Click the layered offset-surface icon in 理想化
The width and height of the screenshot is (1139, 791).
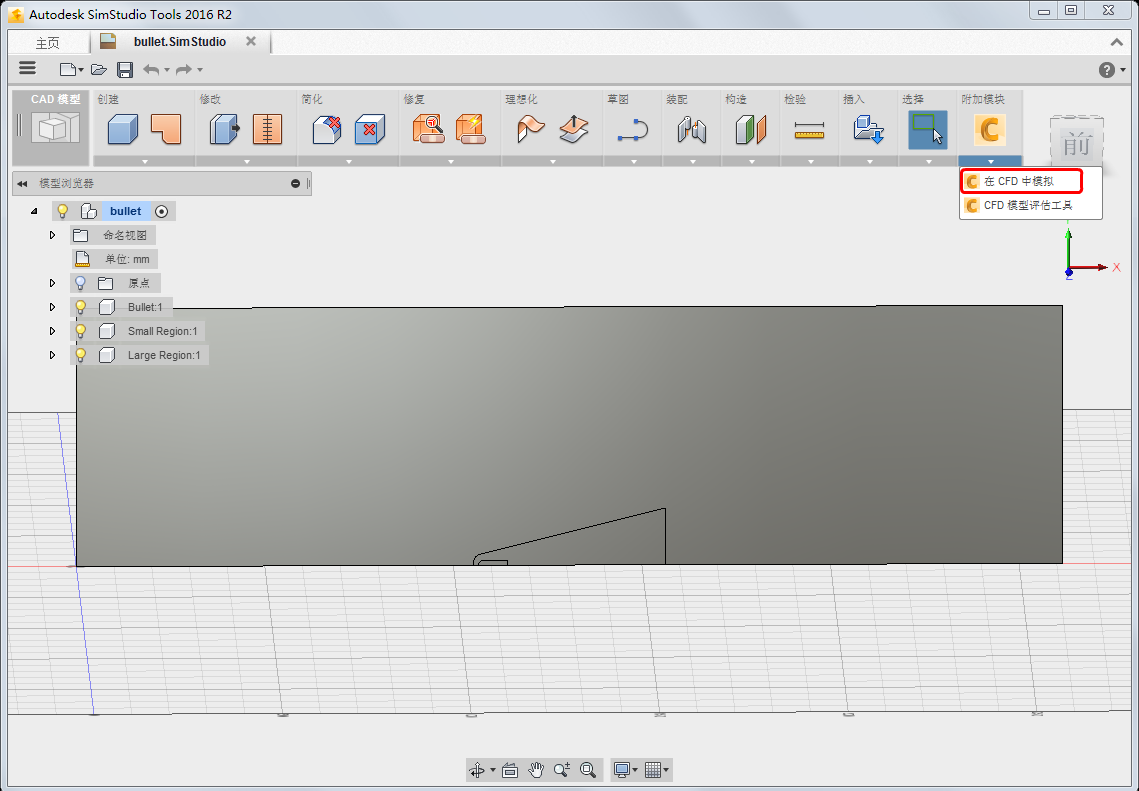pos(574,129)
